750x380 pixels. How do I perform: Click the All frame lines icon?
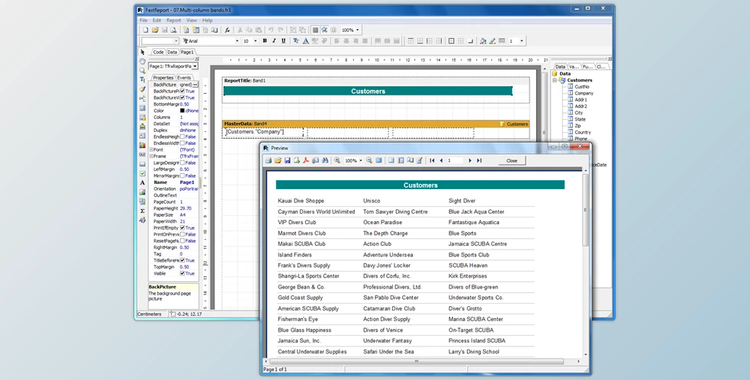[451, 41]
